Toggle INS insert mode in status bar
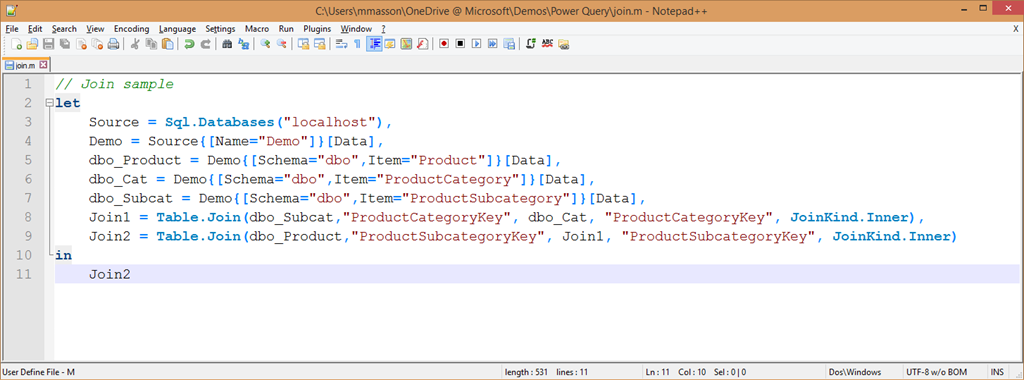Viewport: 1024px width, 380px height. [x=997, y=372]
